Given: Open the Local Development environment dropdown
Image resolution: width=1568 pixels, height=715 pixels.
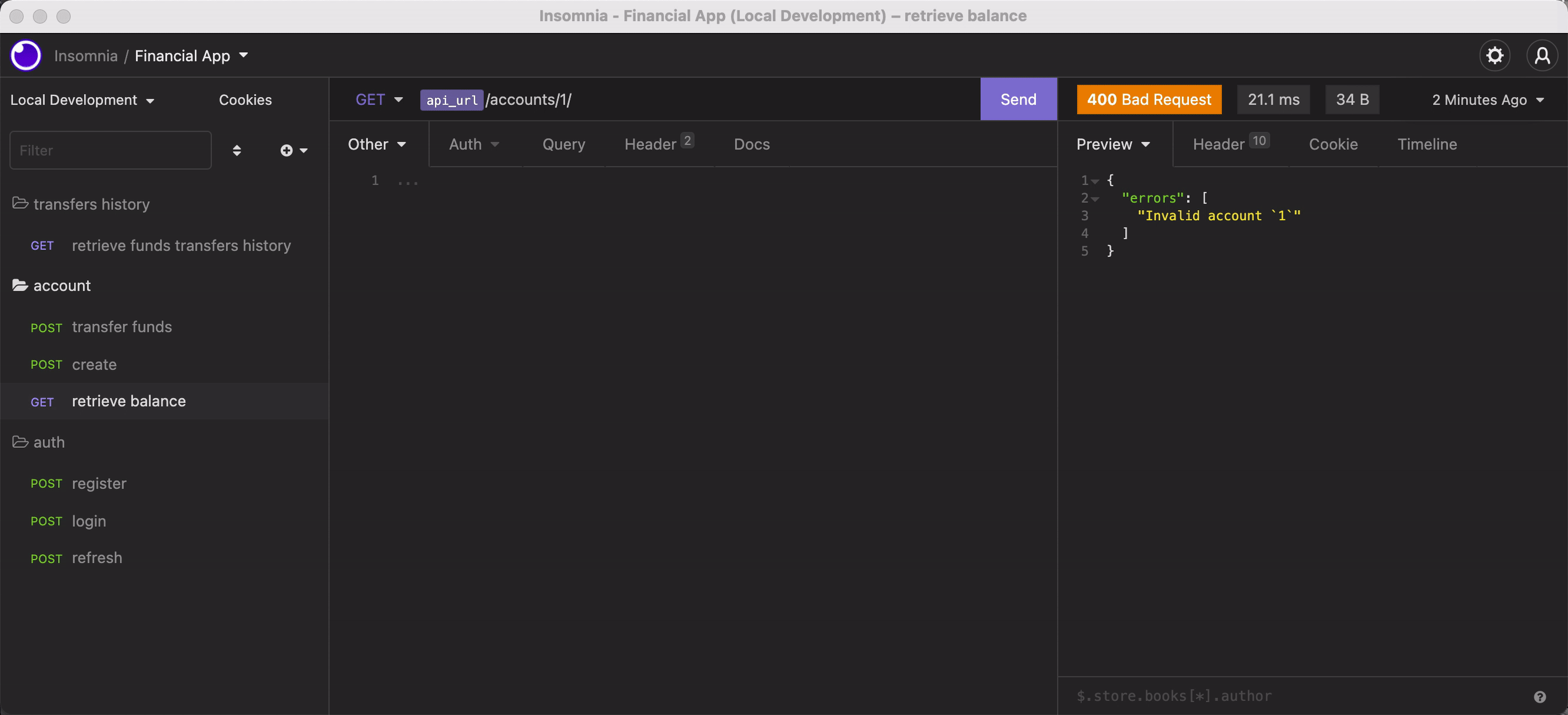Looking at the screenshot, I should (x=82, y=100).
